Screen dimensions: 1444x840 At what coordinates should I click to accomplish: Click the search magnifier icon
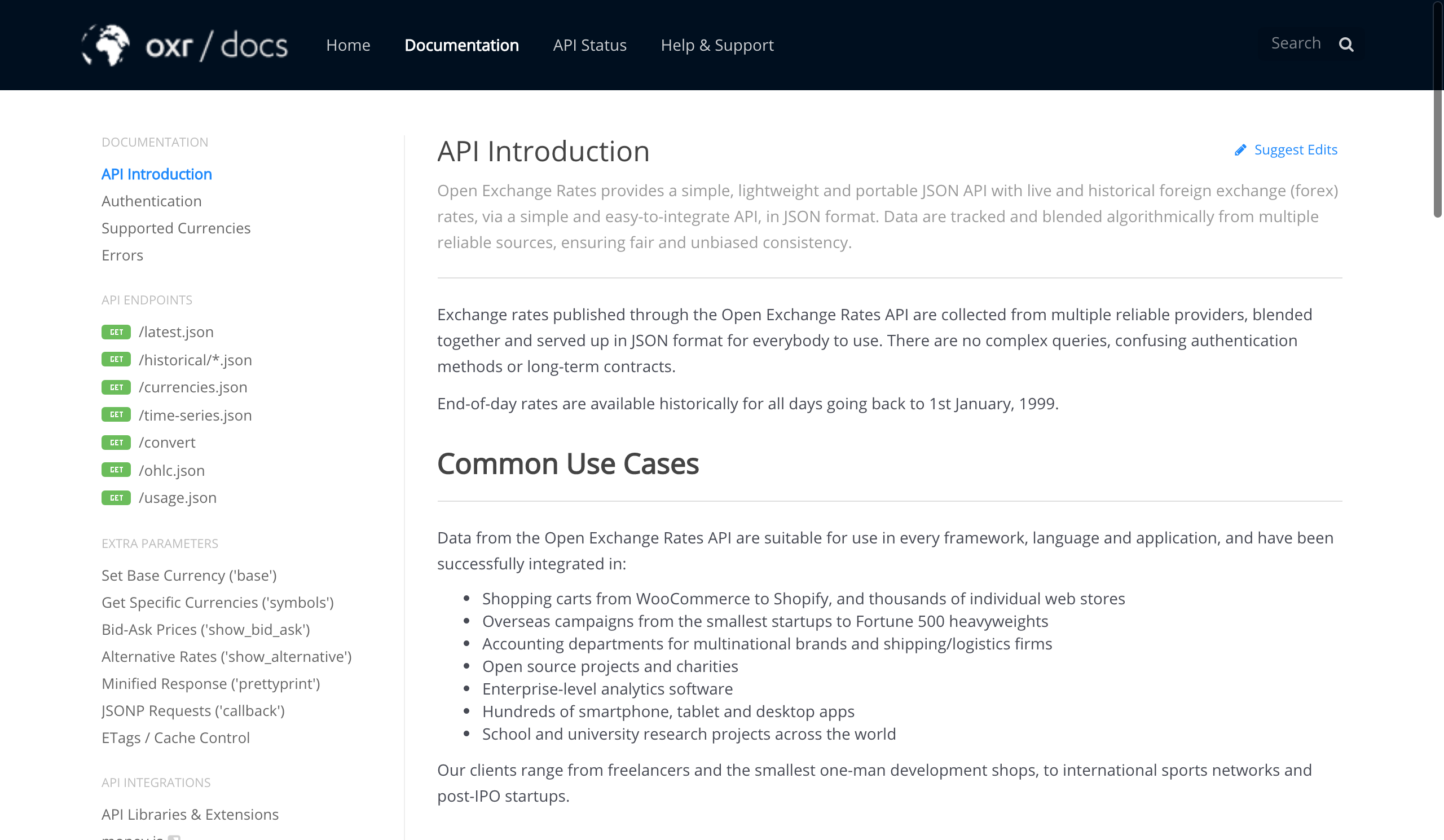[x=1346, y=45]
